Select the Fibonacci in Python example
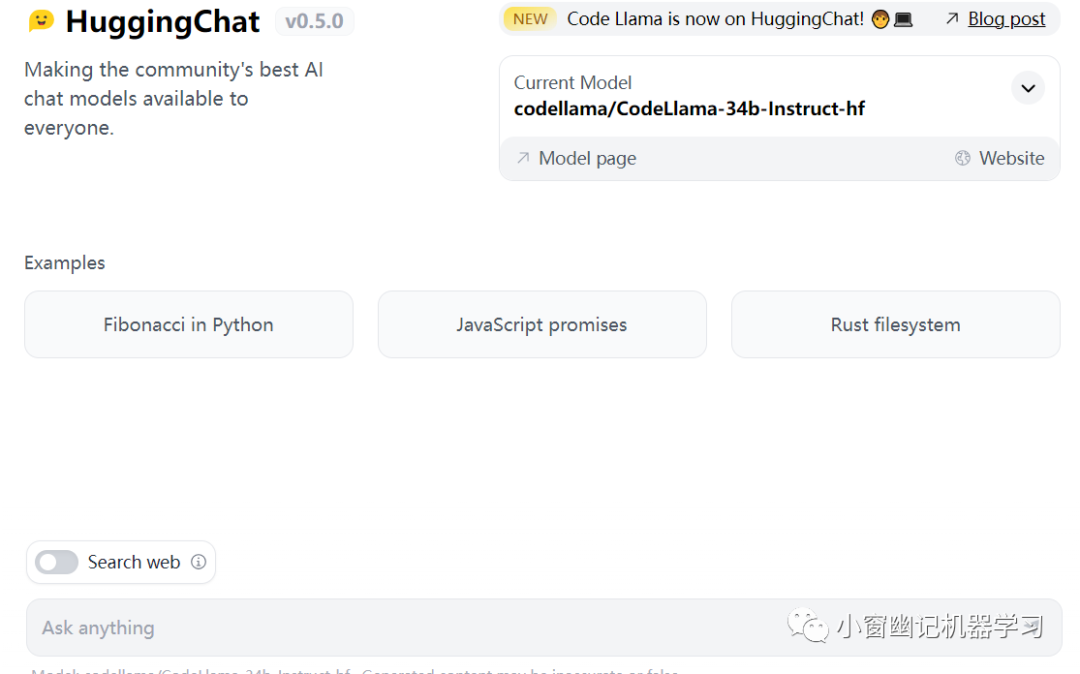1080x674 pixels. pos(189,324)
